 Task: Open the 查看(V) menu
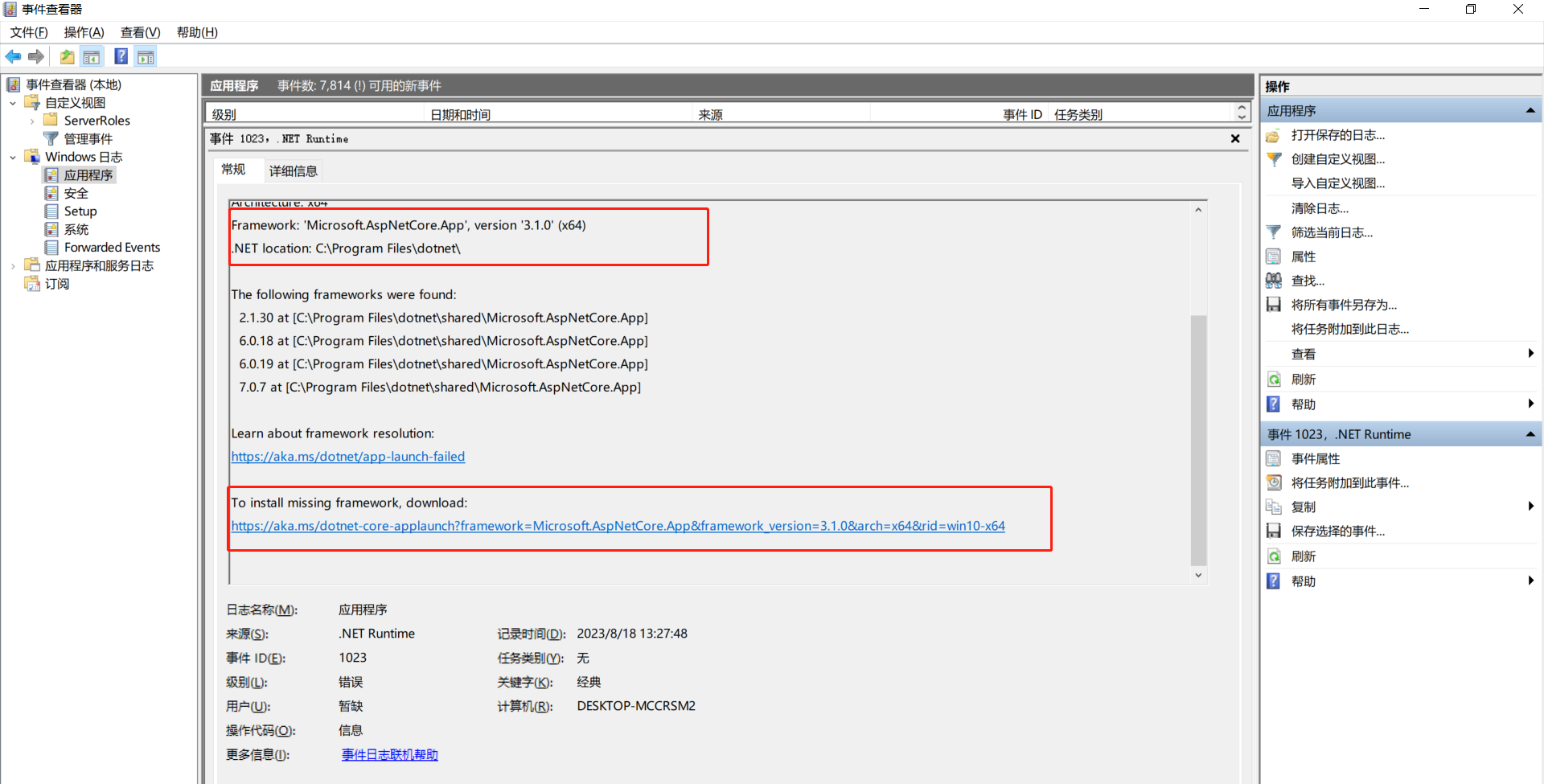pyautogui.click(x=141, y=32)
